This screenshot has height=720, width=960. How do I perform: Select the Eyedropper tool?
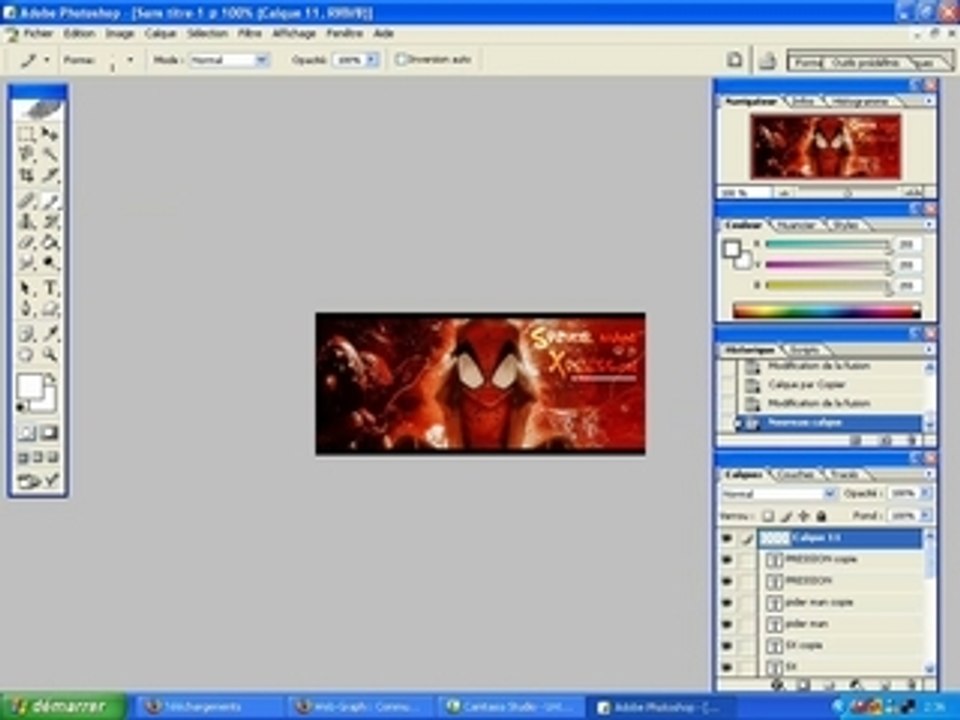coord(50,334)
